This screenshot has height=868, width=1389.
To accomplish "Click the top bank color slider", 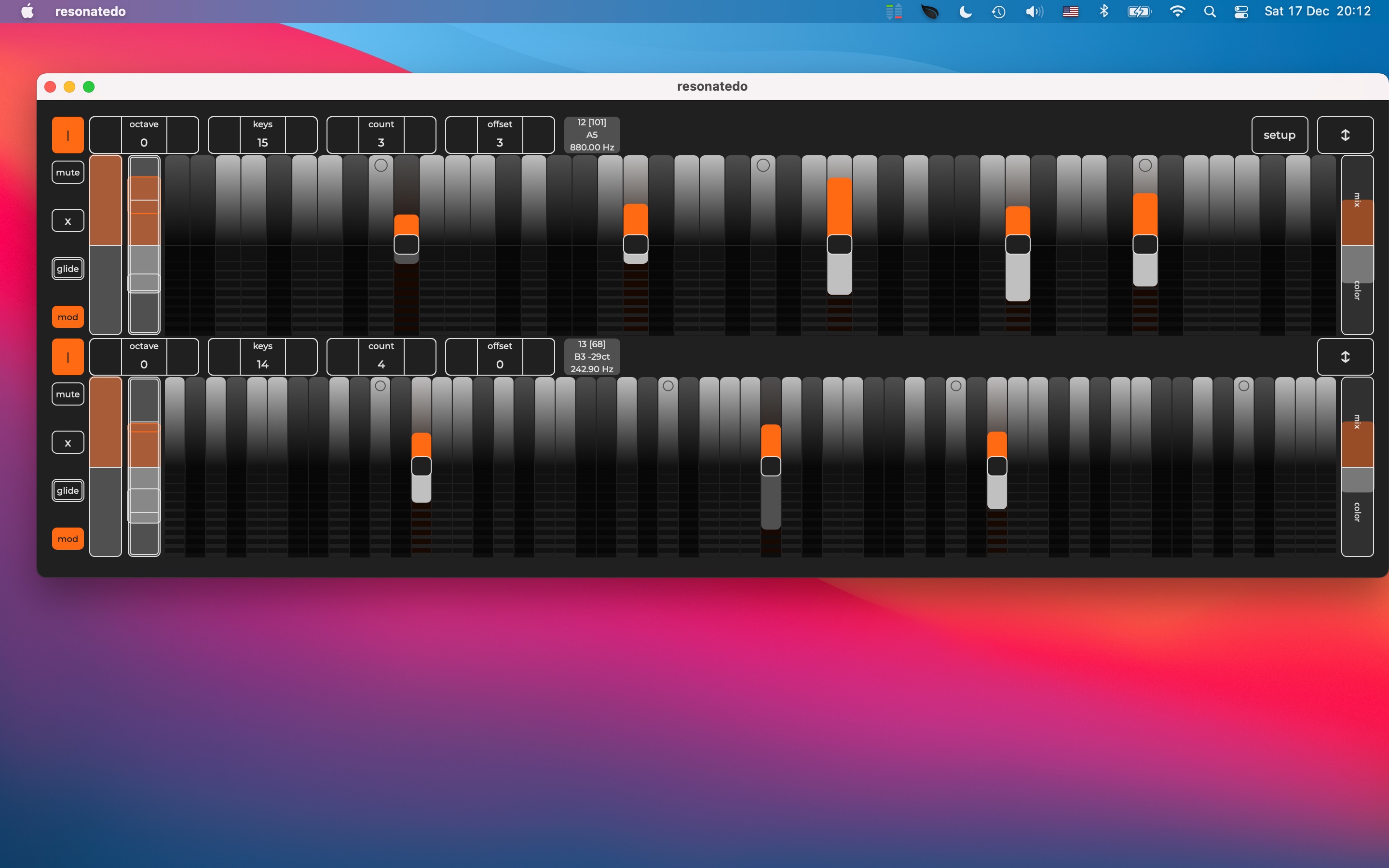I will click(x=1357, y=290).
